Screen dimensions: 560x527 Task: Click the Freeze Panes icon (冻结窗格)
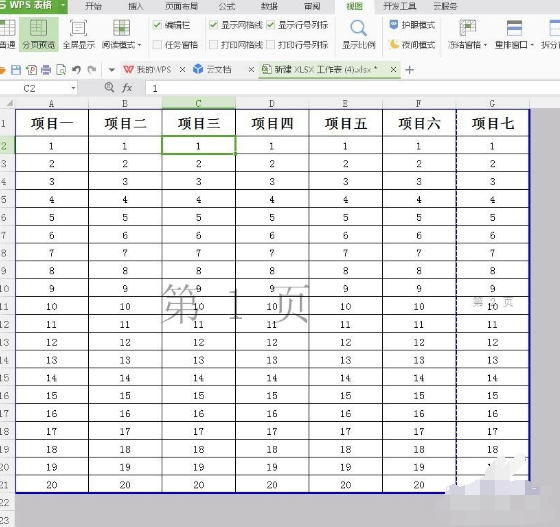pos(468,28)
